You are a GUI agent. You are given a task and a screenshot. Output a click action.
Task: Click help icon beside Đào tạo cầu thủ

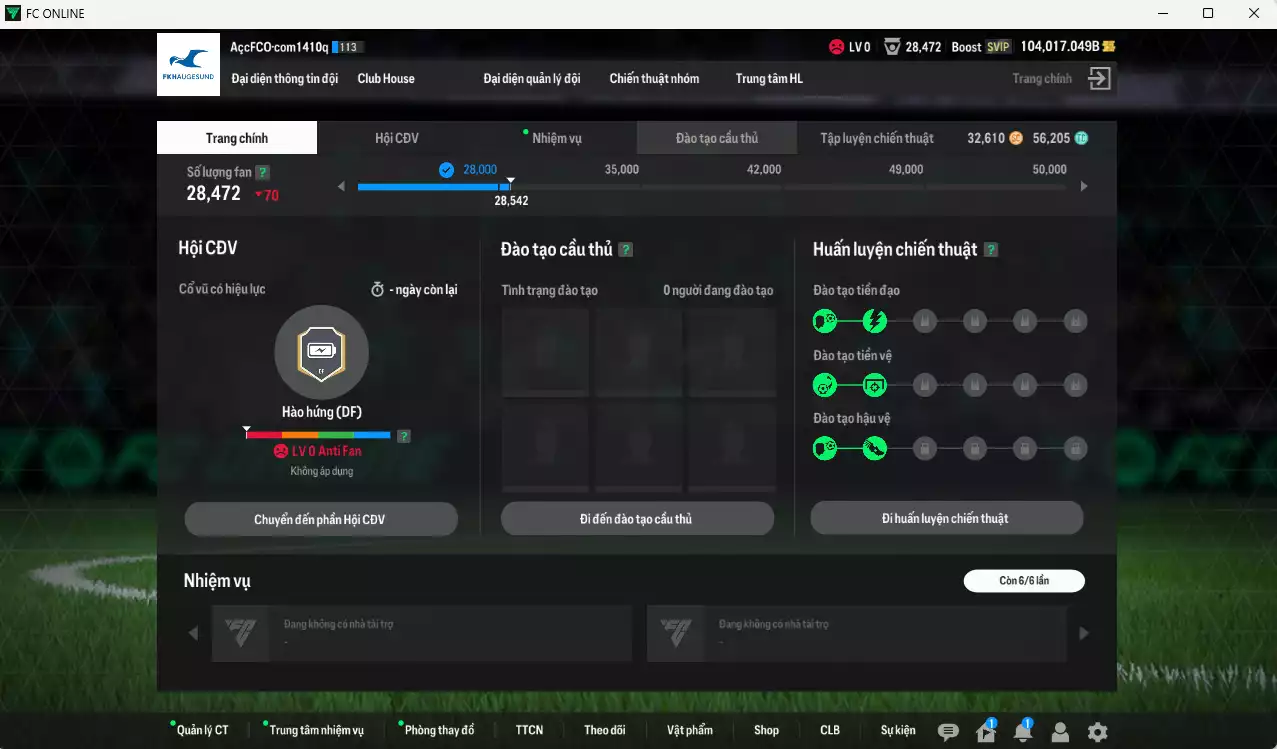(625, 250)
